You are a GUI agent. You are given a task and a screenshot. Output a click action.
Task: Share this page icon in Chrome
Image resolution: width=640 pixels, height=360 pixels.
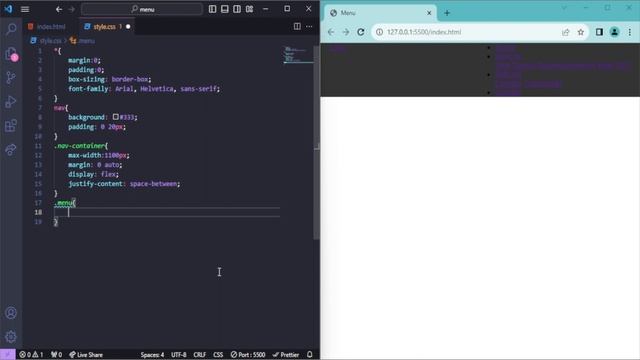(566, 32)
